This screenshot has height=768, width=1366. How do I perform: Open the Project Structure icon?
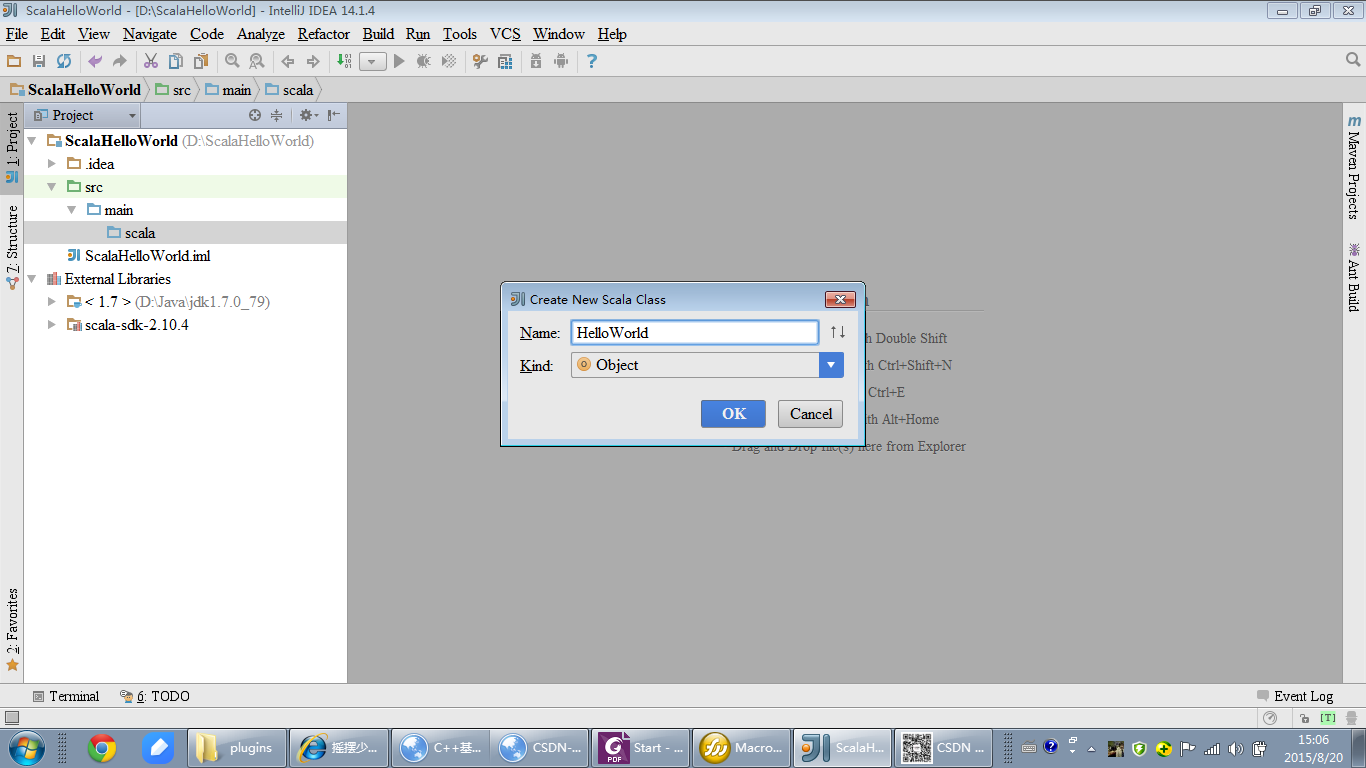click(505, 61)
